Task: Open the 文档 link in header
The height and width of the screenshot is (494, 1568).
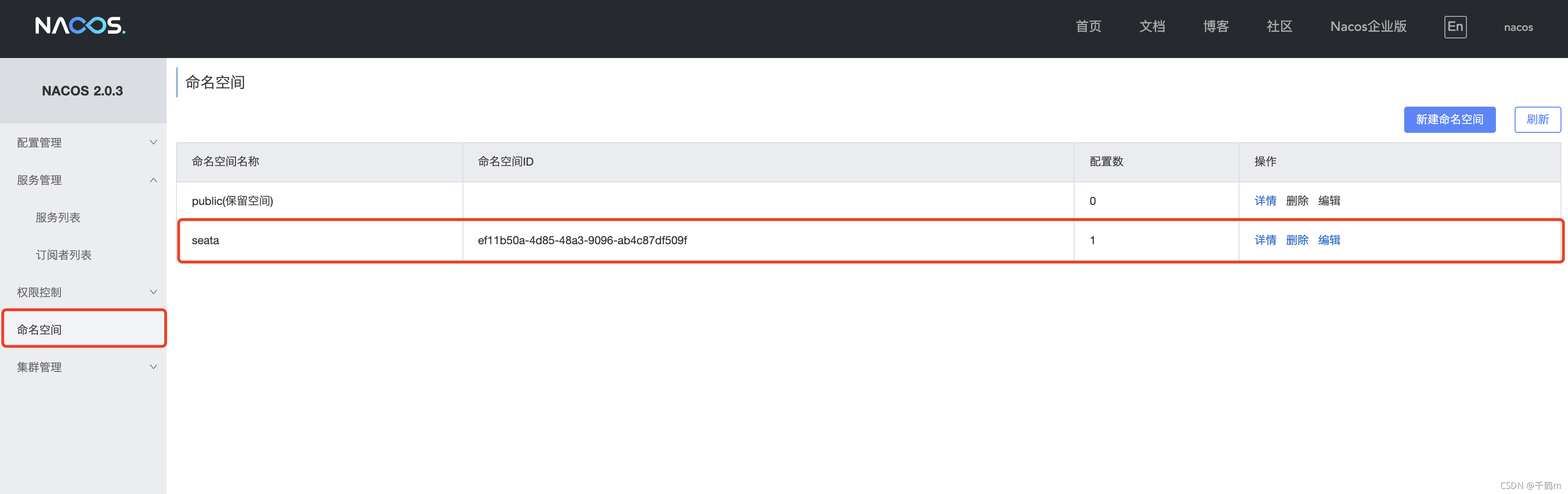Action: (x=1152, y=27)
